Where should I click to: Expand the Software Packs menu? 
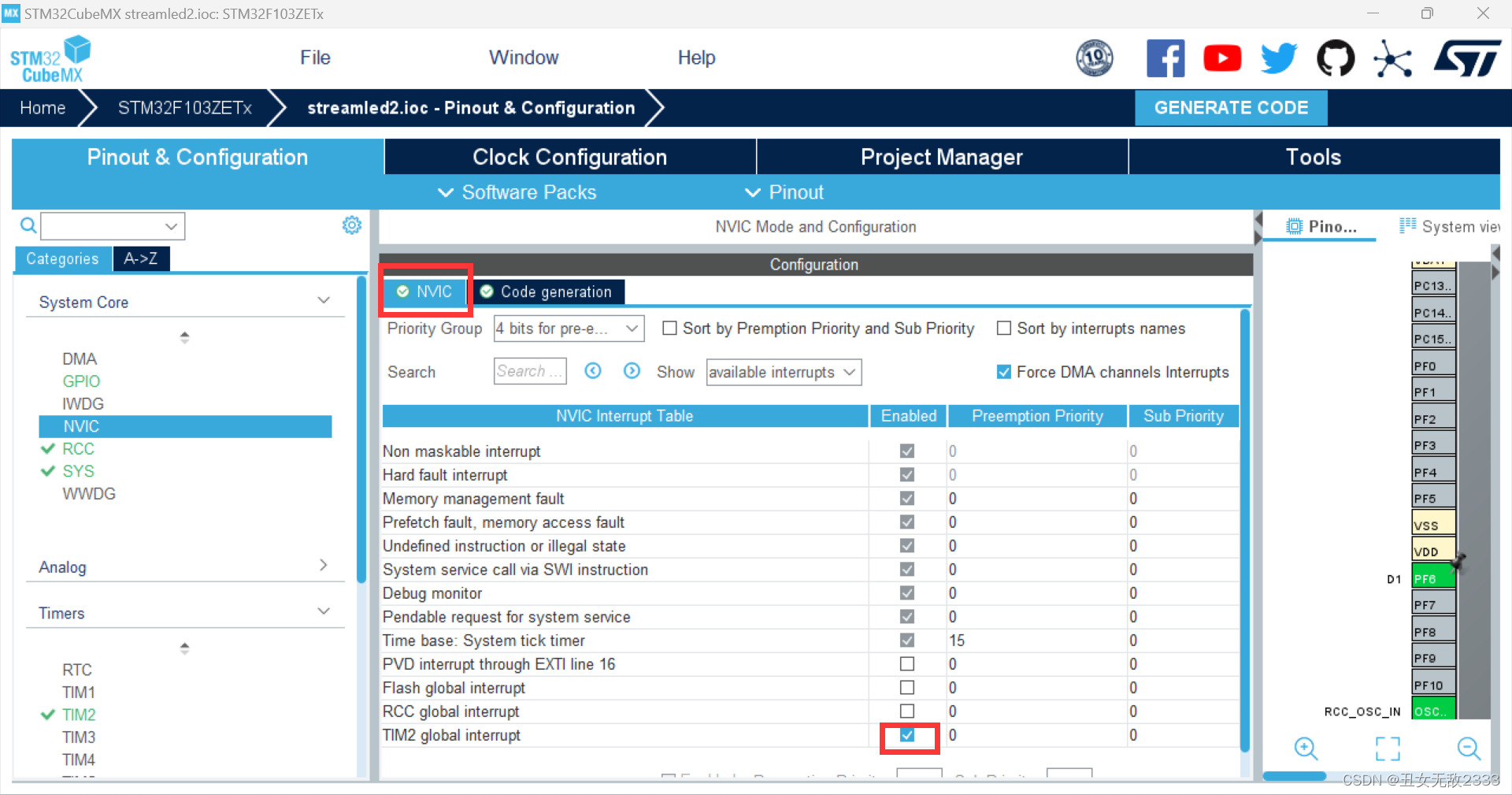point(517,192)
